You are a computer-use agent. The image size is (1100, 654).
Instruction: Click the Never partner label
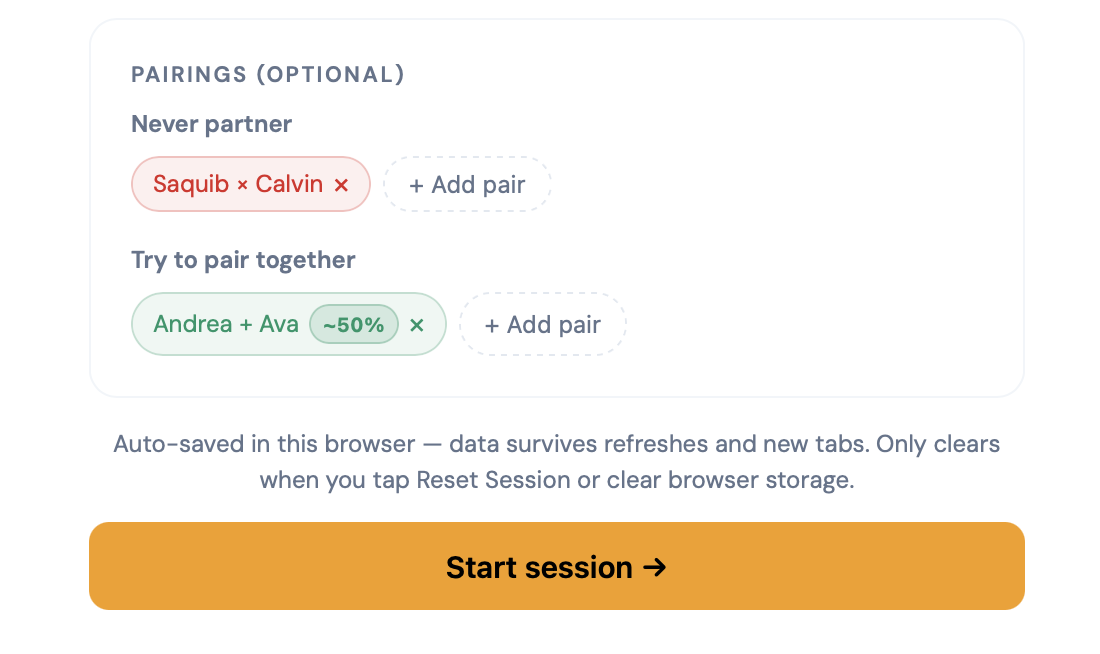(x=211, y=124)
